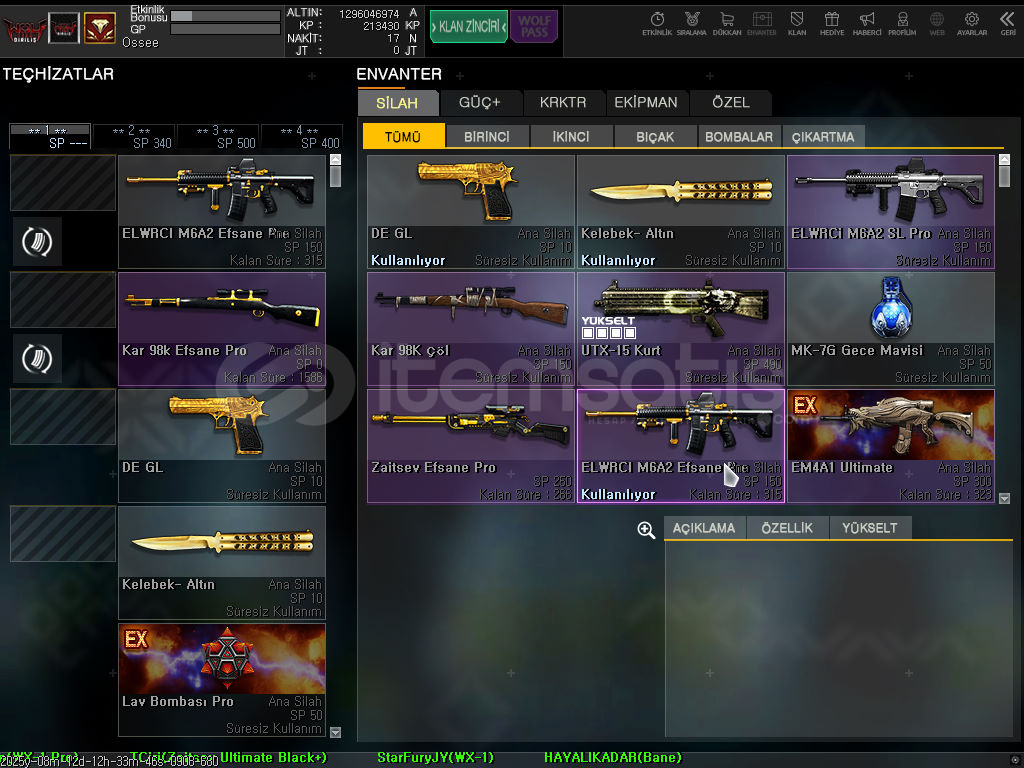Select Zaitsev Efsane Pro sniper
1024x768 pixels.
pos(471,446)
